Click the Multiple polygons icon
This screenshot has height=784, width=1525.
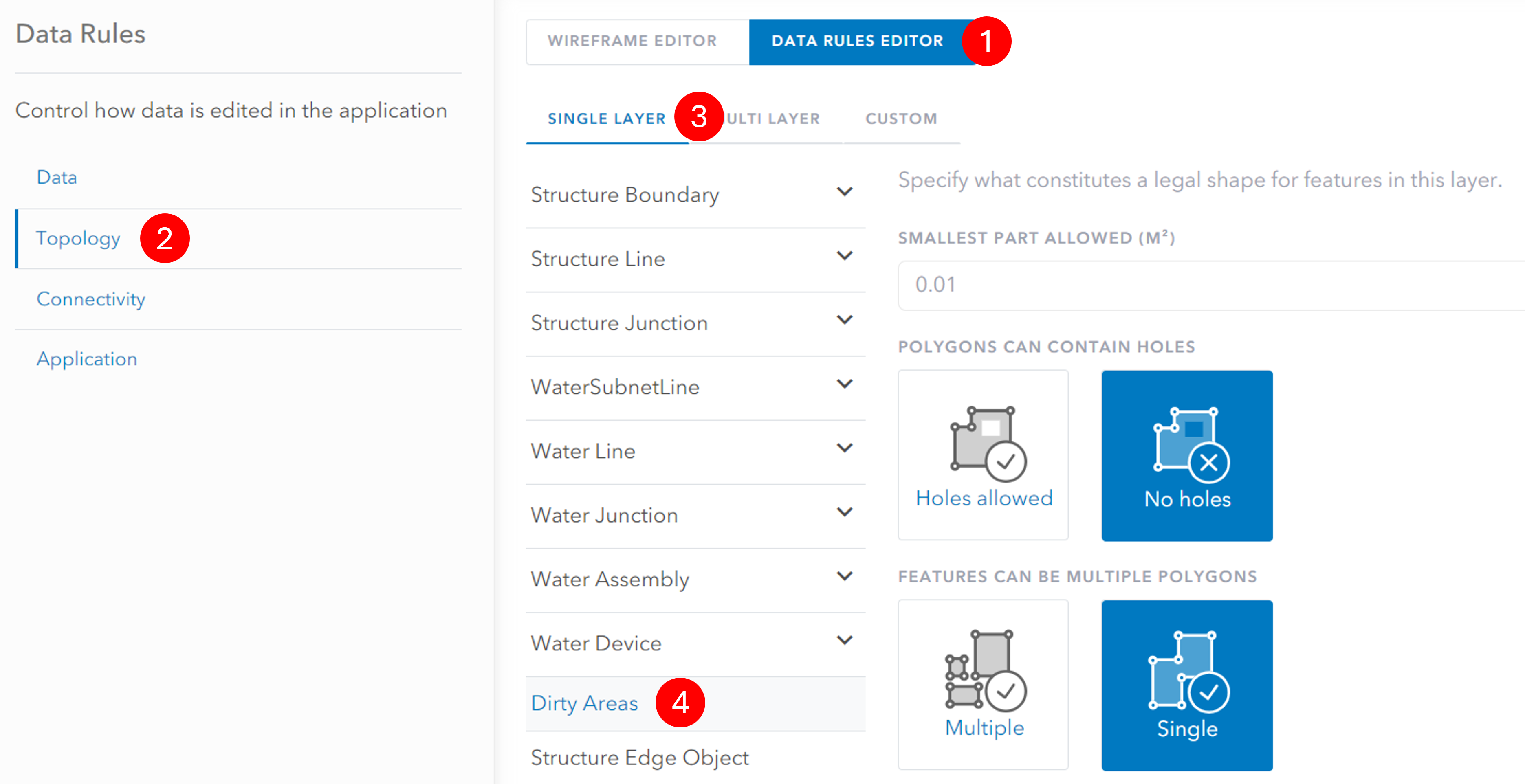(x=985, y=670)
